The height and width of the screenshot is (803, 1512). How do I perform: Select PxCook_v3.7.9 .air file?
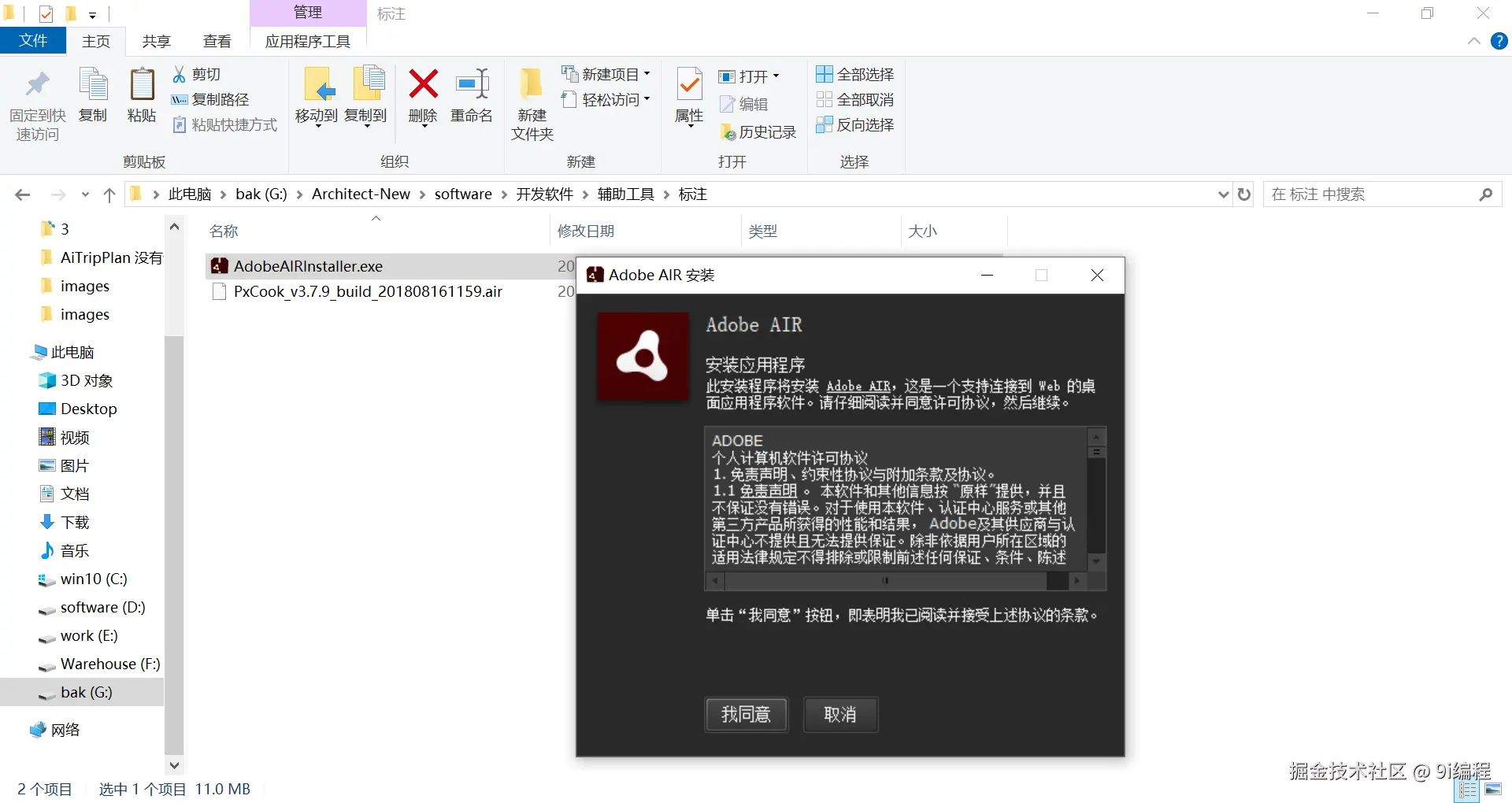pos(368,291)
